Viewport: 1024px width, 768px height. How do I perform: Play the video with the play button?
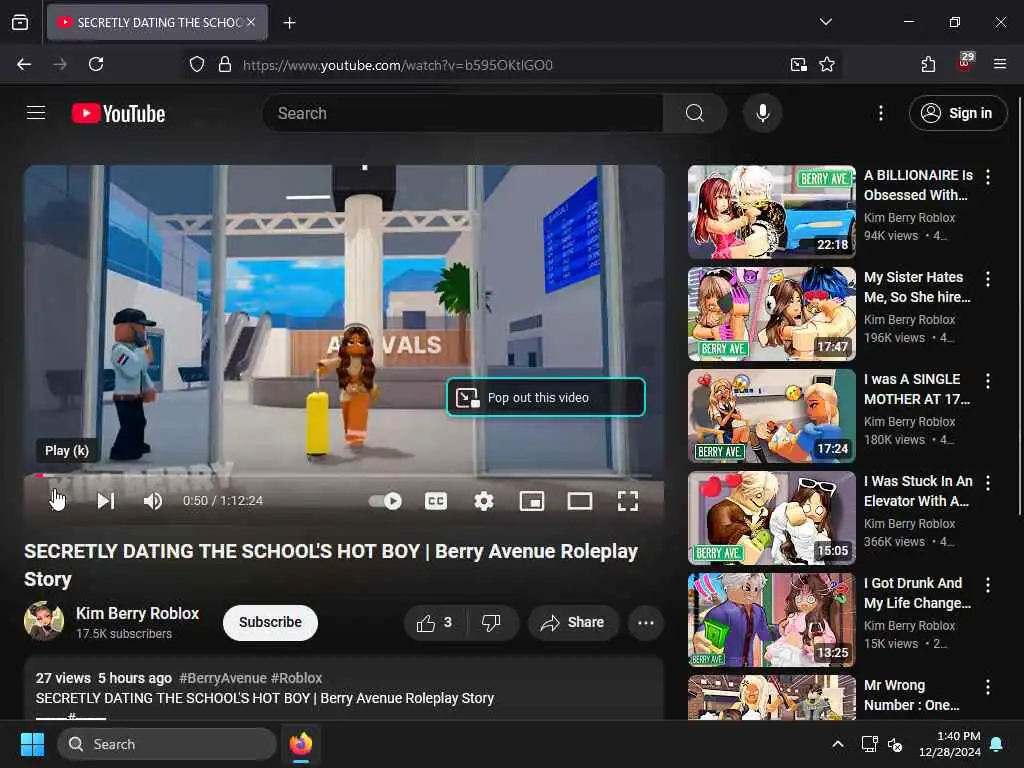click(x=57, y=501)
